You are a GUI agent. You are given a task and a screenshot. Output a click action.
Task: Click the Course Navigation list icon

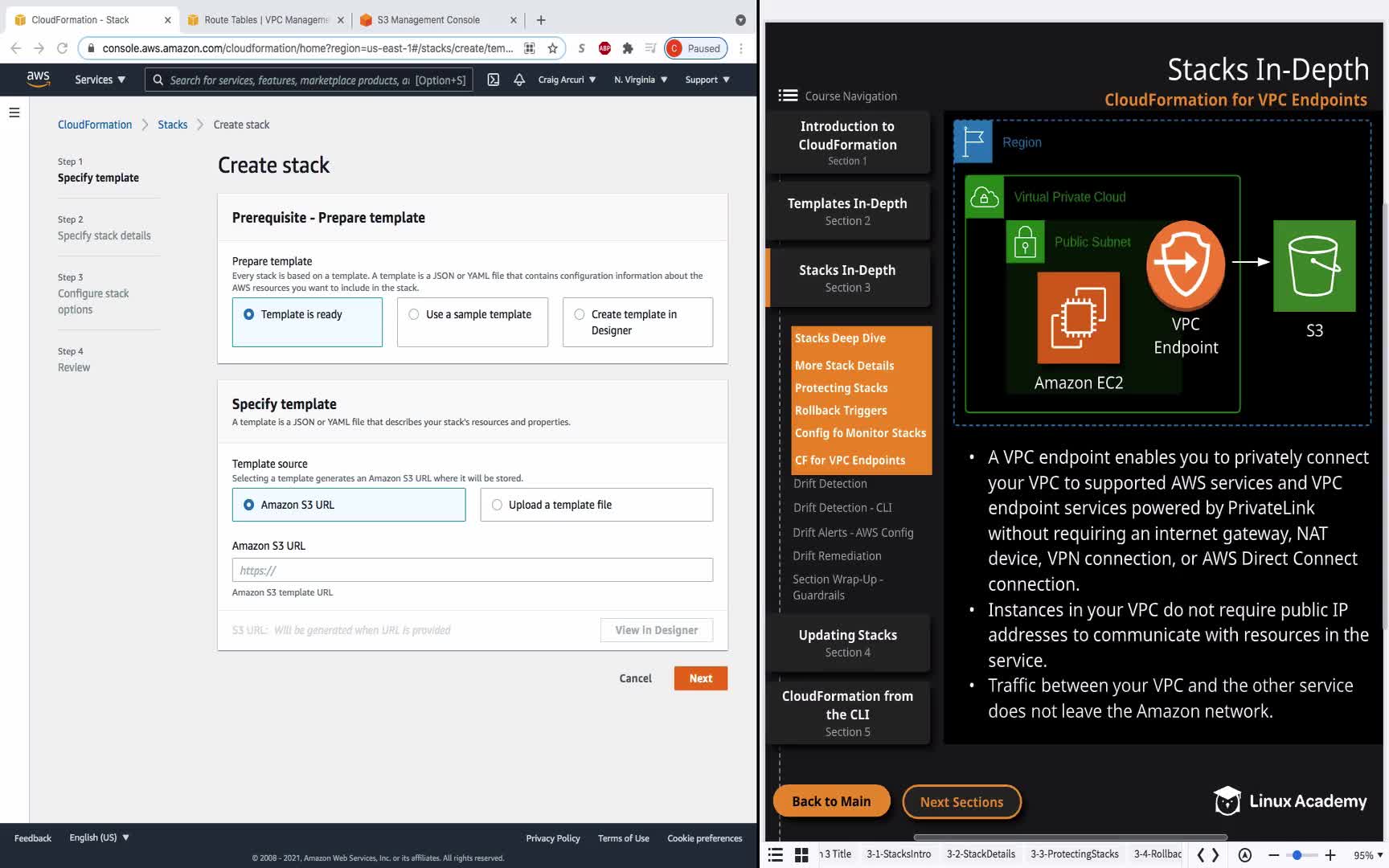[x=788, y=96]
